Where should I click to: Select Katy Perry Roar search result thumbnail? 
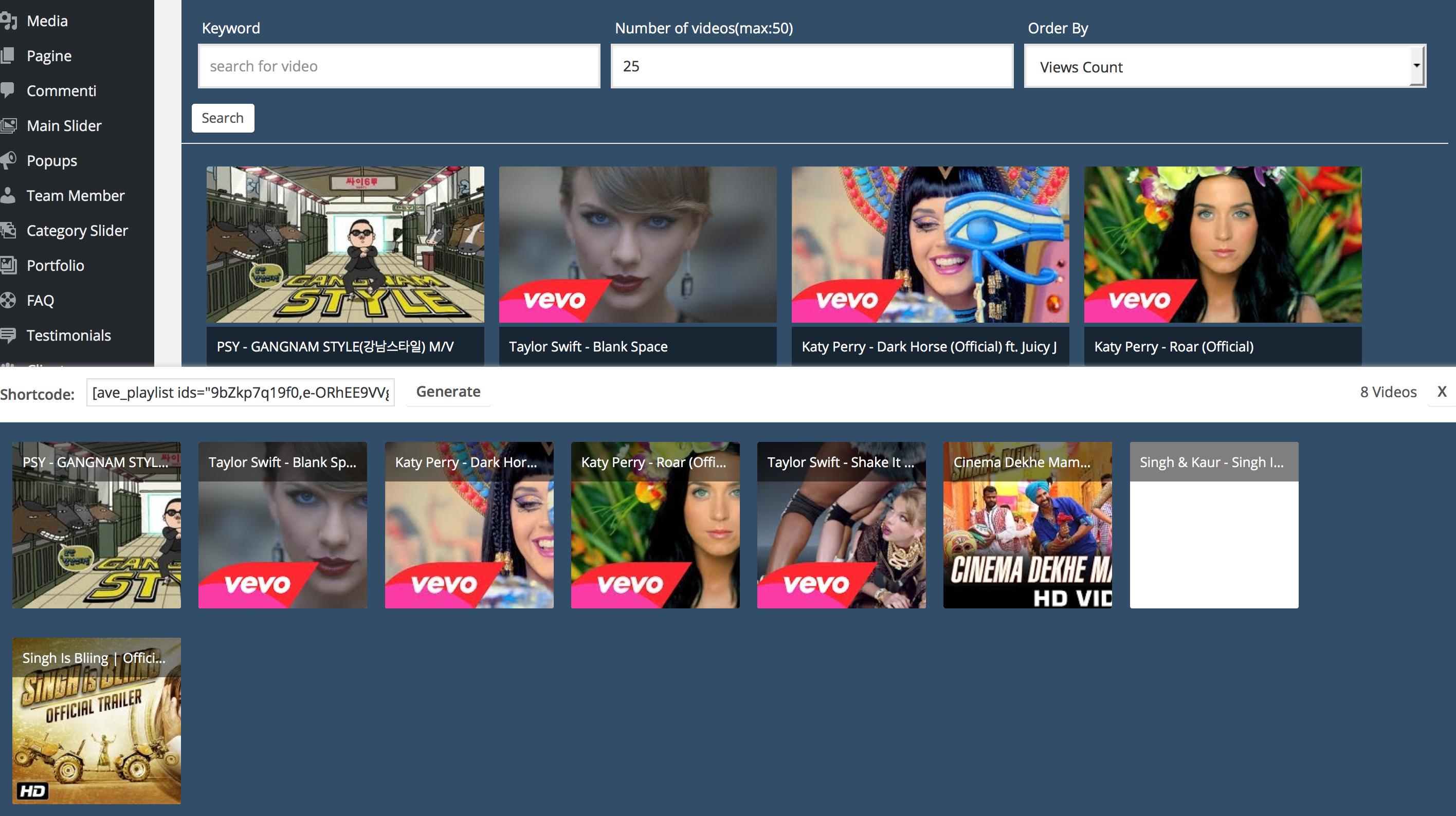coord(1223,244)
